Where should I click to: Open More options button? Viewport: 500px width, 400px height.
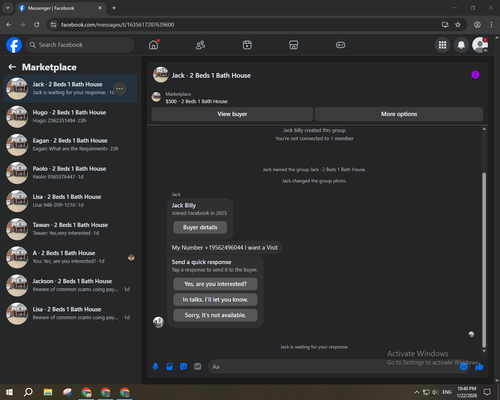click(x=399, y=114)
